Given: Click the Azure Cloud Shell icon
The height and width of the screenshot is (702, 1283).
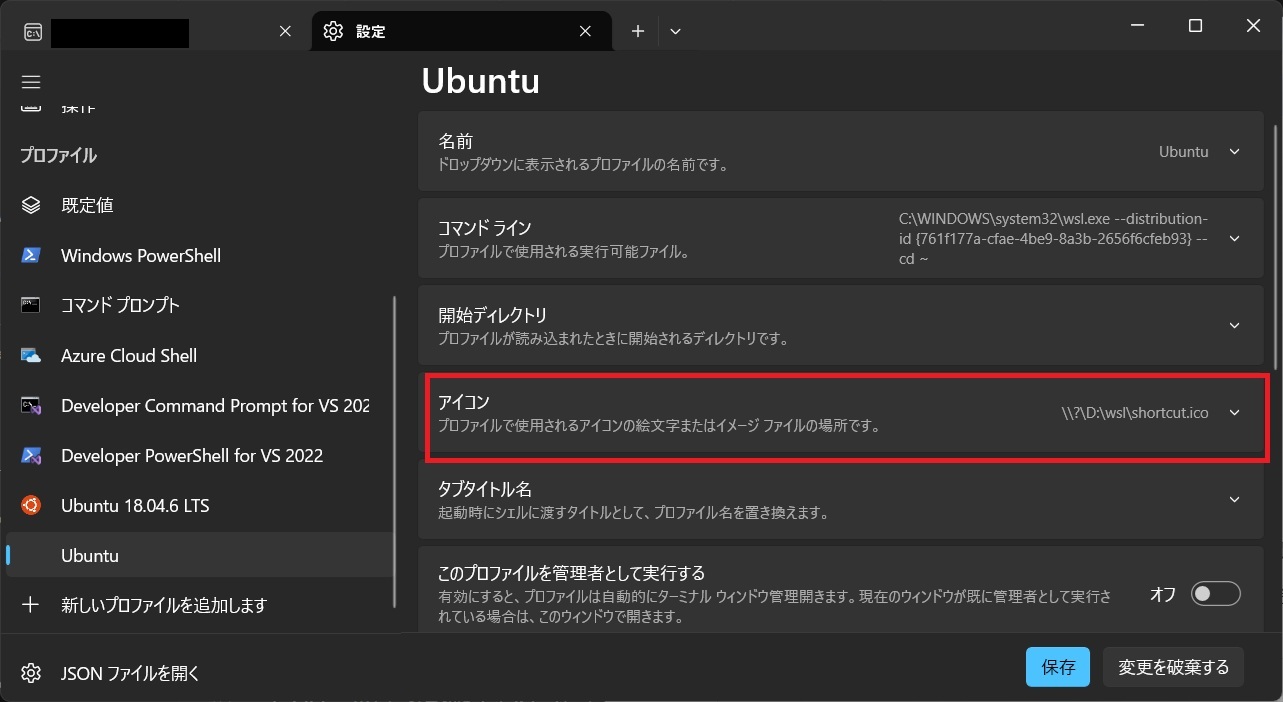Looking at the screenshot, I should pyautogui.click(x=31, y=355).
